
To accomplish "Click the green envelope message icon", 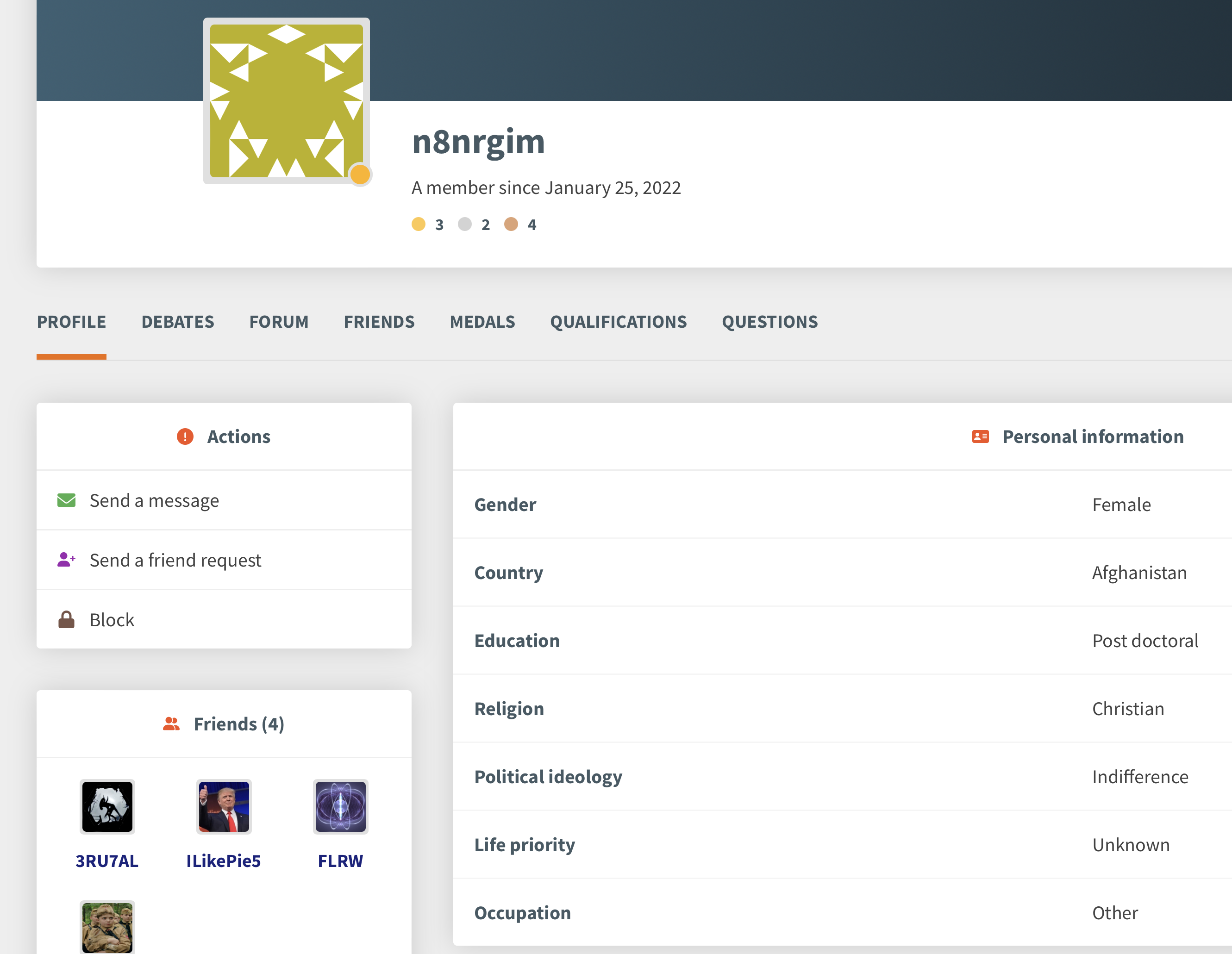I will pos(67,500).
